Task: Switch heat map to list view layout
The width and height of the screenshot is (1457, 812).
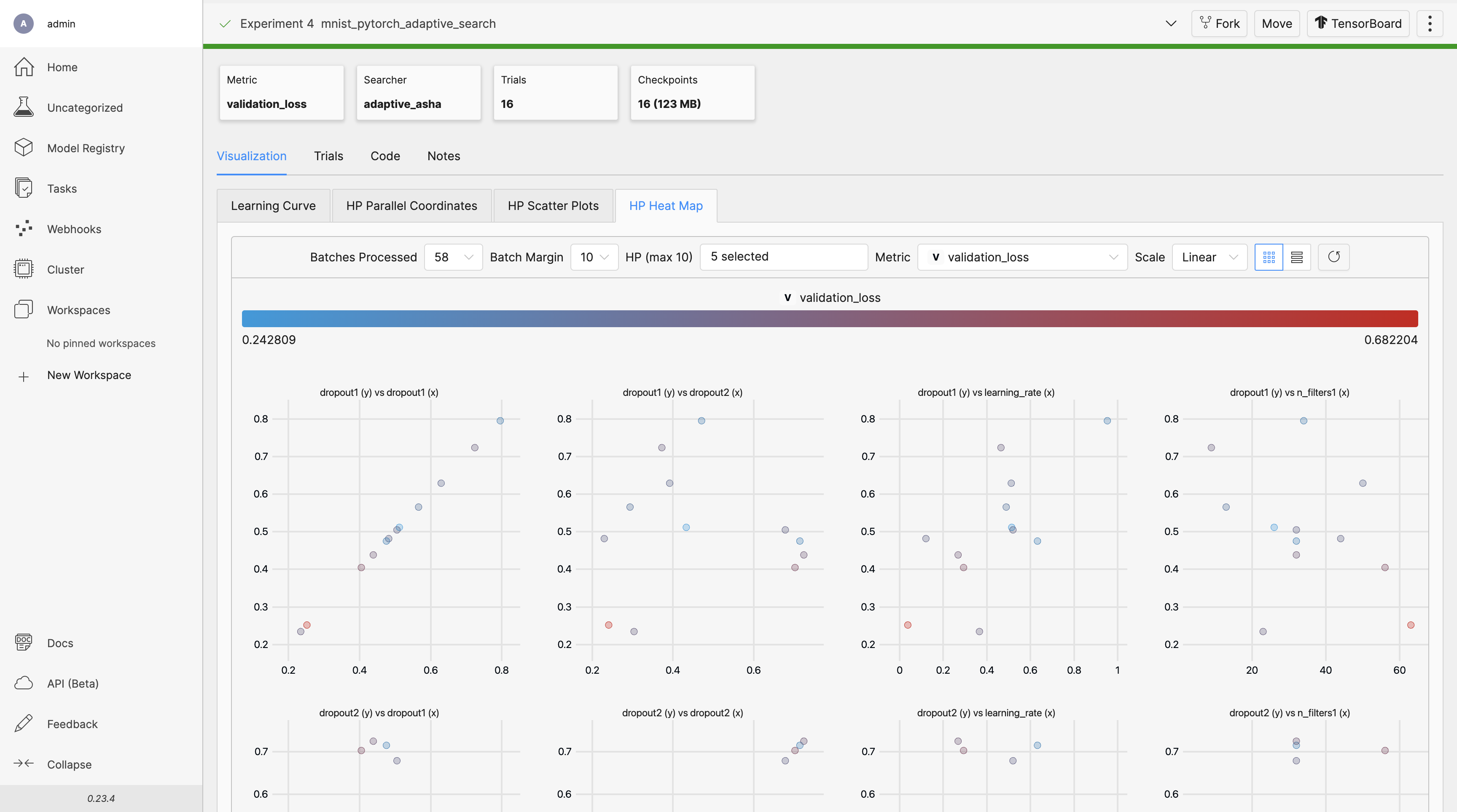Action: (x=1297, y=257)
